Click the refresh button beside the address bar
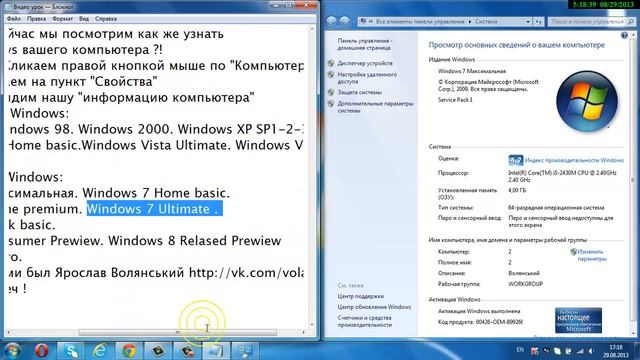This screenshot has width=640, height=360. [539, 22]
